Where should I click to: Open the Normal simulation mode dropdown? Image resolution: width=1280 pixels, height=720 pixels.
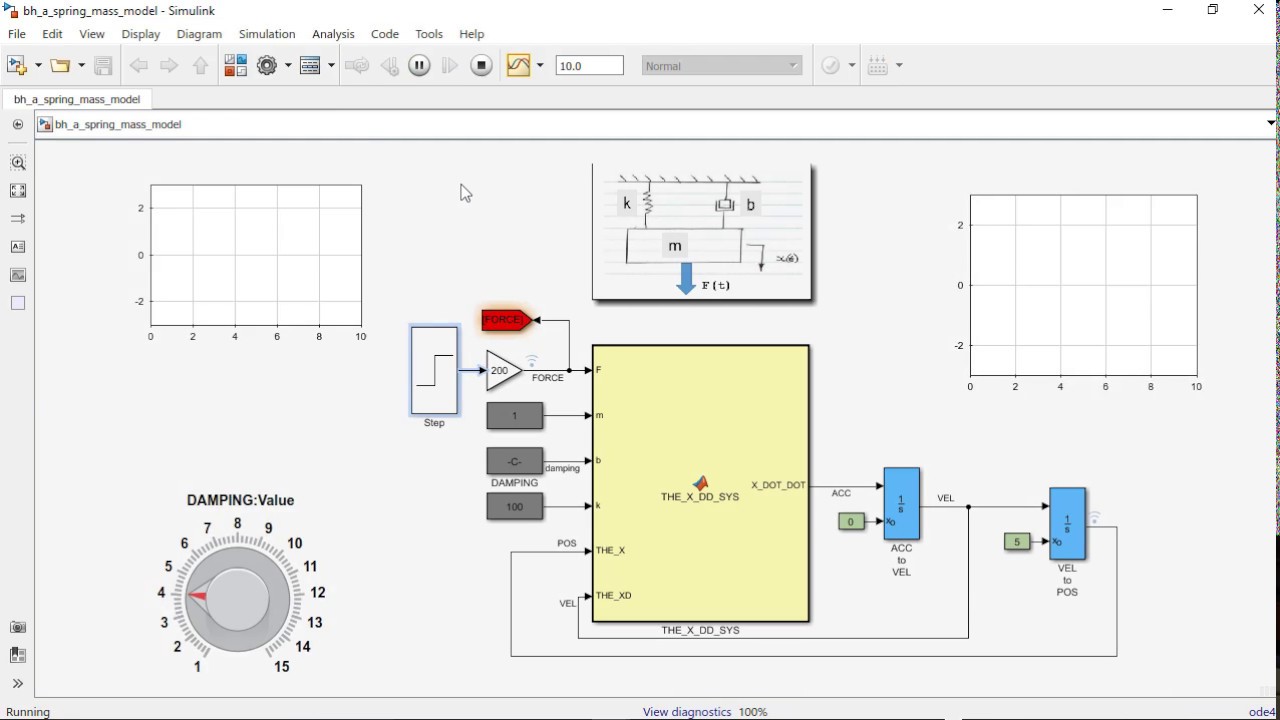coord(721,66)
